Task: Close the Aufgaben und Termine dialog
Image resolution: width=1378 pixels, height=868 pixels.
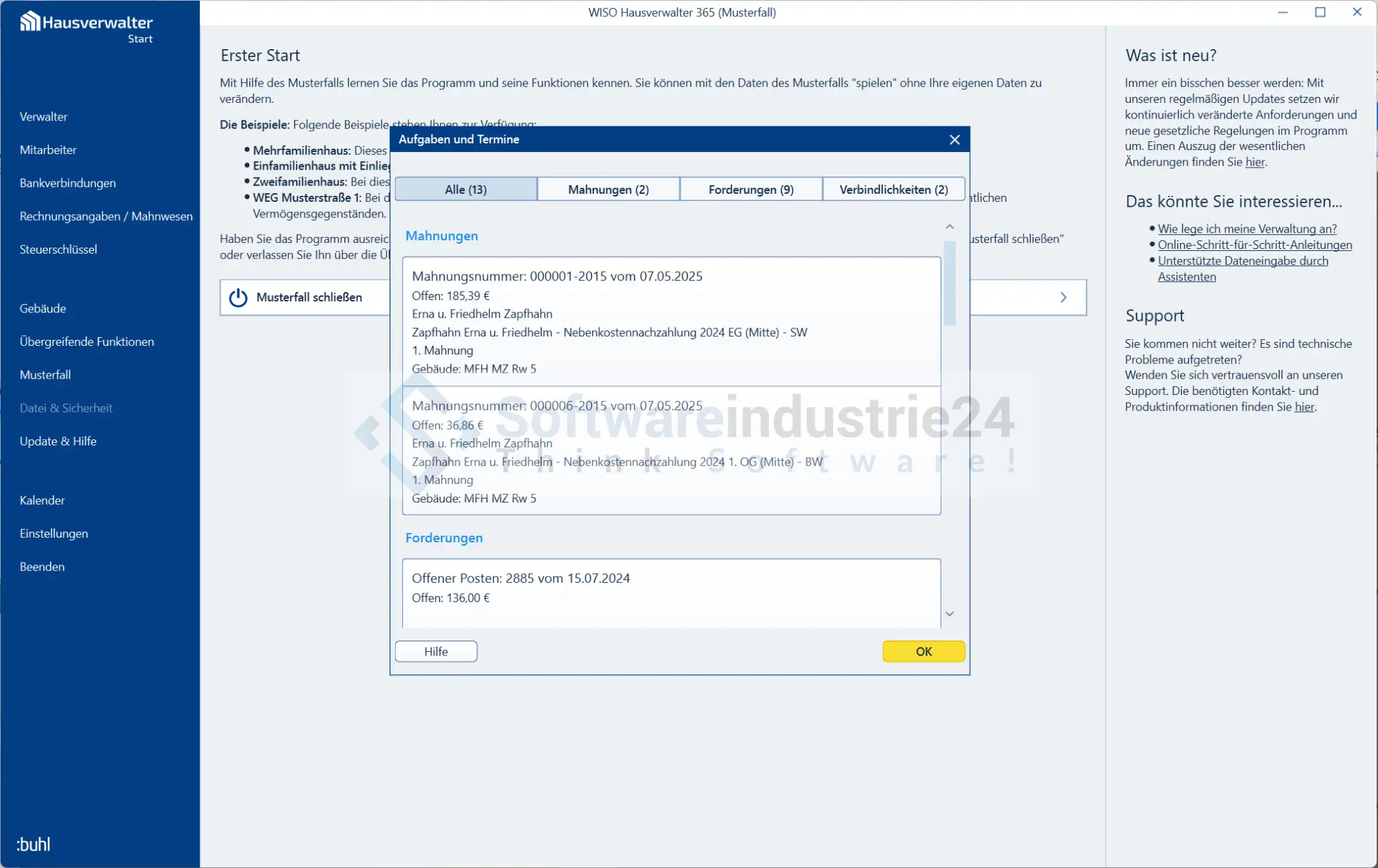Action: coord(954,139)
